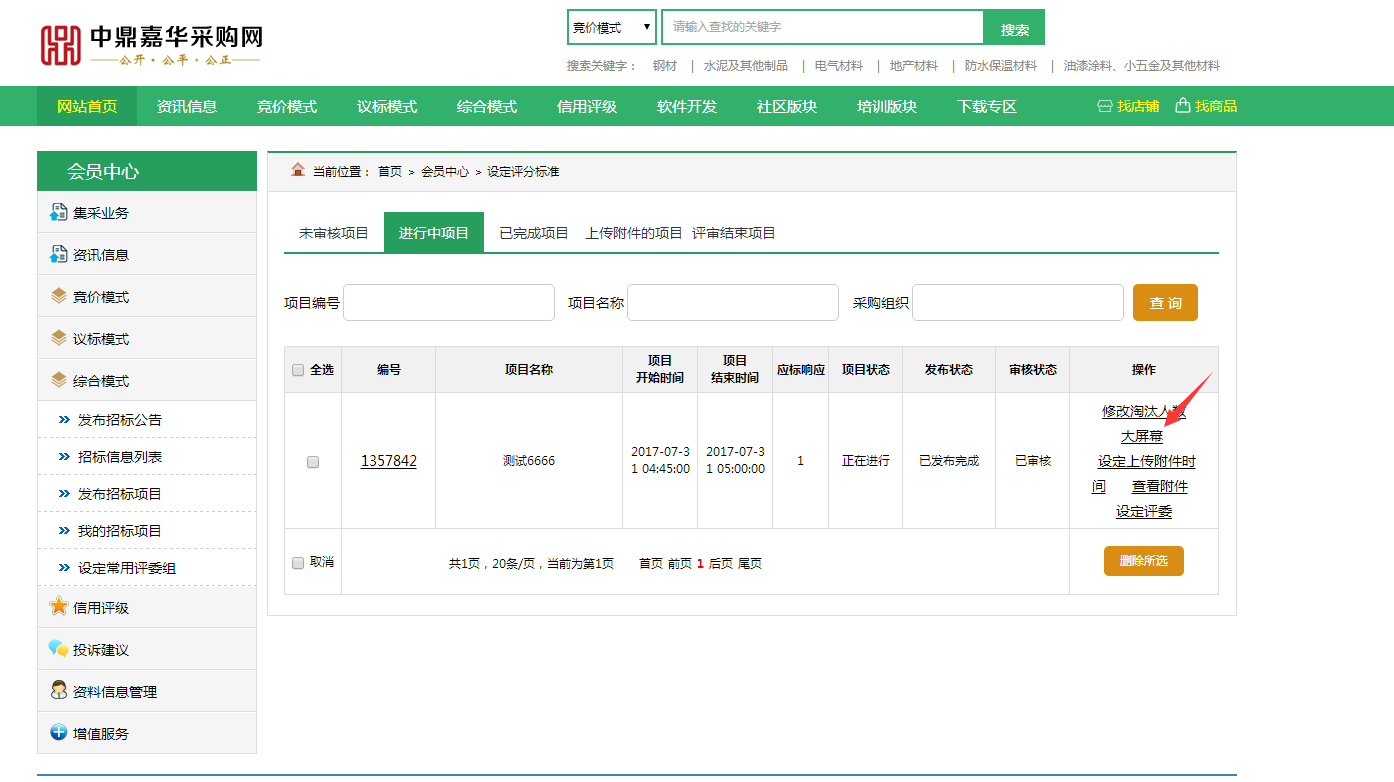Screen dimensions: 1394x782
Task: Click the 修改淘汰人数 link
Action: tap(1144, 411)
